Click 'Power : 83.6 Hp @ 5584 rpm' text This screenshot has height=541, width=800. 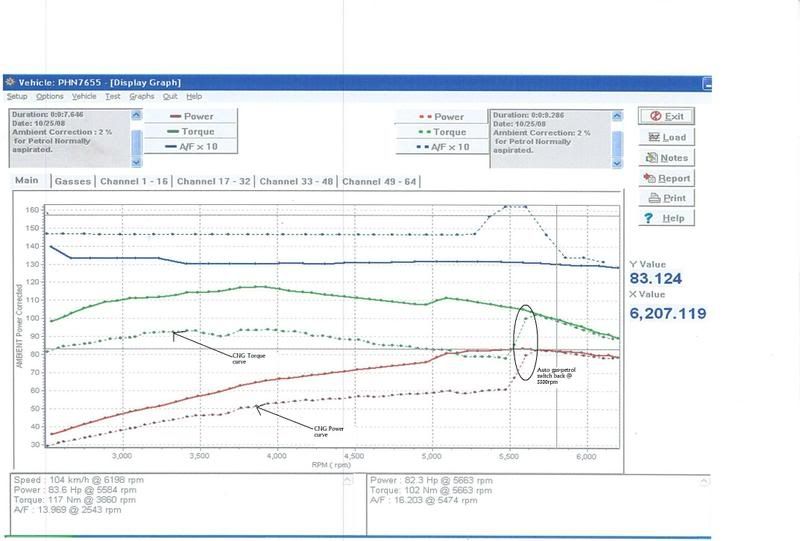(76, 490)
